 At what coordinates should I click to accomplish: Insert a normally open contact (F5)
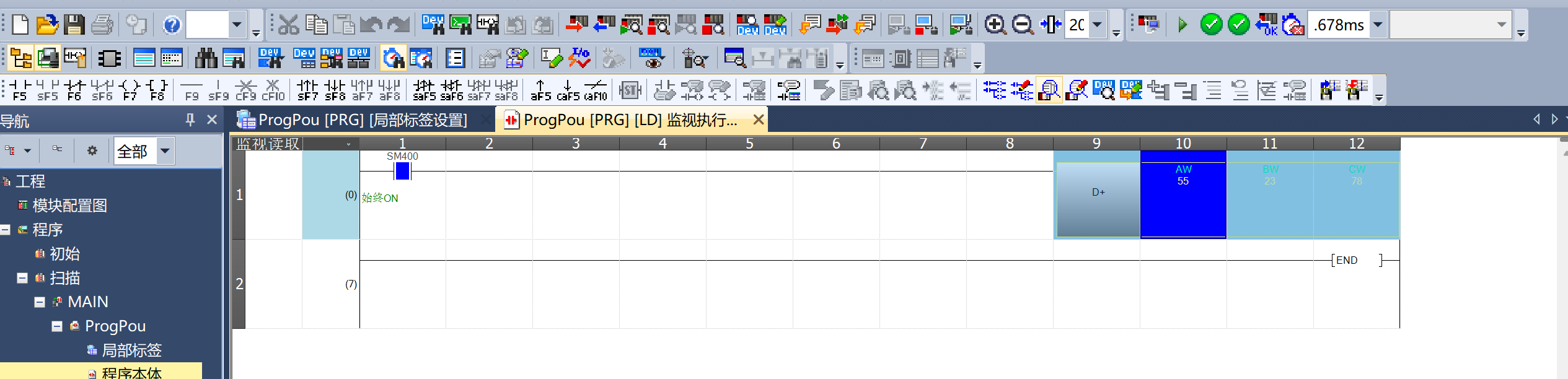coord(20,90)
